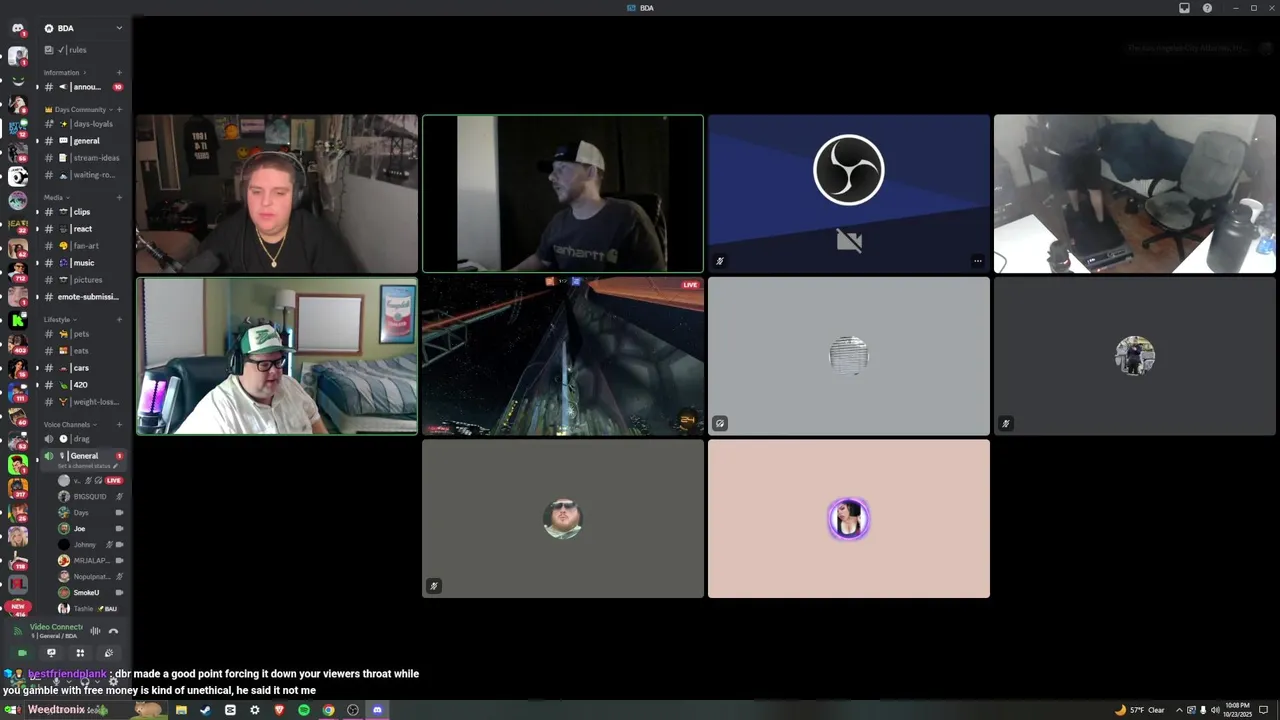Viewport: 1280px width, 720px height.
Task: Select the General voice channel
Action: click(x=83, y=456)
